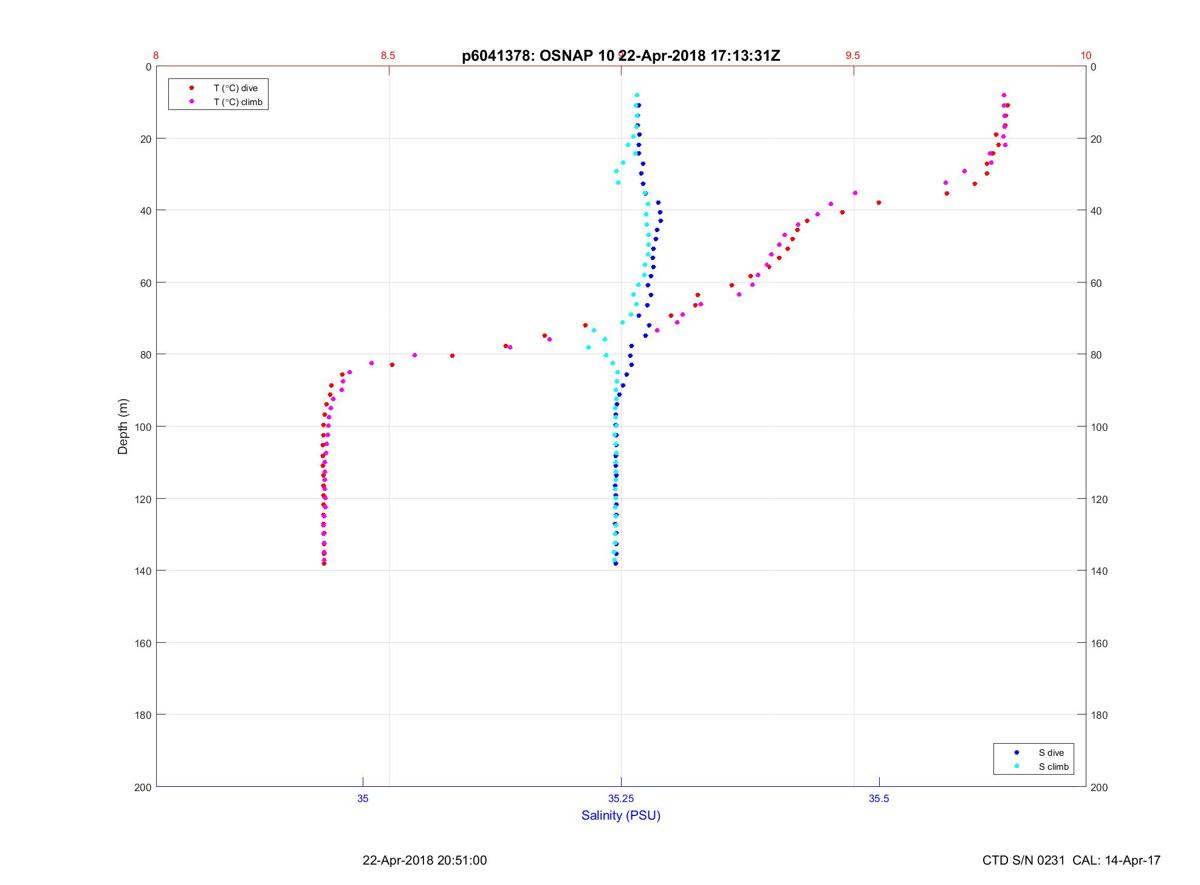Click the '20' tick on right depth axis
Viewport: 1200px width, 885px height.
(x=1097, y=139)
